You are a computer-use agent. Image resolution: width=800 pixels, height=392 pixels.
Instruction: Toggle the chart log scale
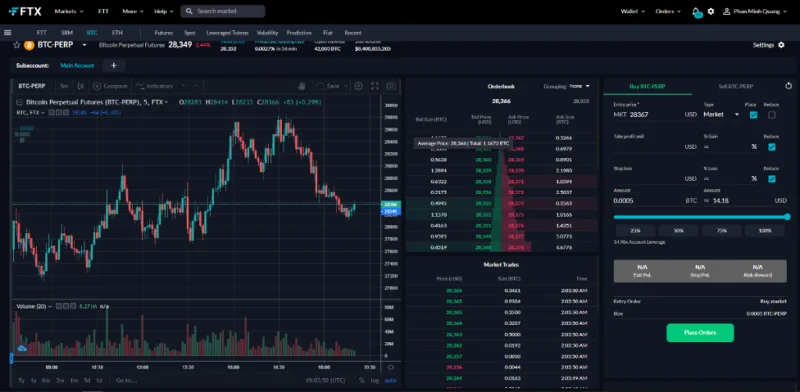pyautogui.click(x=375, y=380)
